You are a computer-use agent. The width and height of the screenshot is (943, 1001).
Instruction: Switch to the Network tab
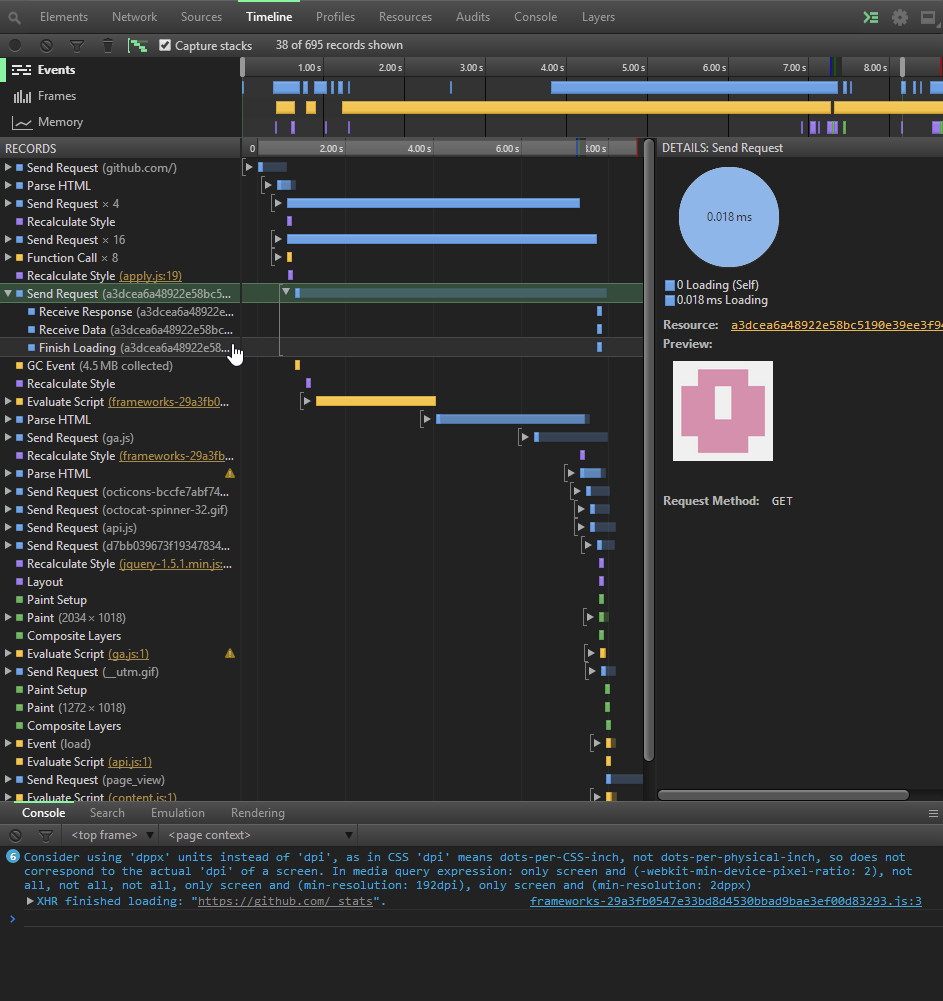[x=134, y=17]
